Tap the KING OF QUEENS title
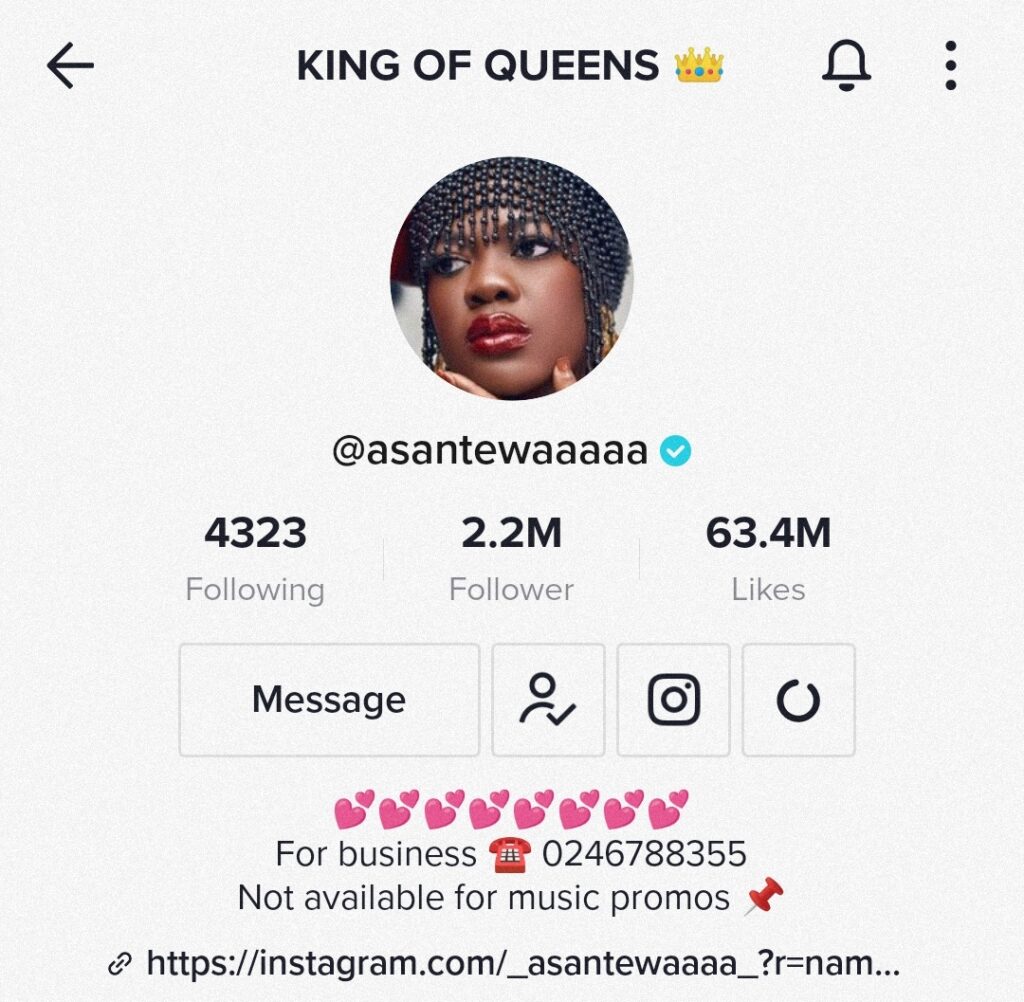Image resolution: width=1024 pixels, height=1002 pixels. pyautogui.click(x=478, y=65)
